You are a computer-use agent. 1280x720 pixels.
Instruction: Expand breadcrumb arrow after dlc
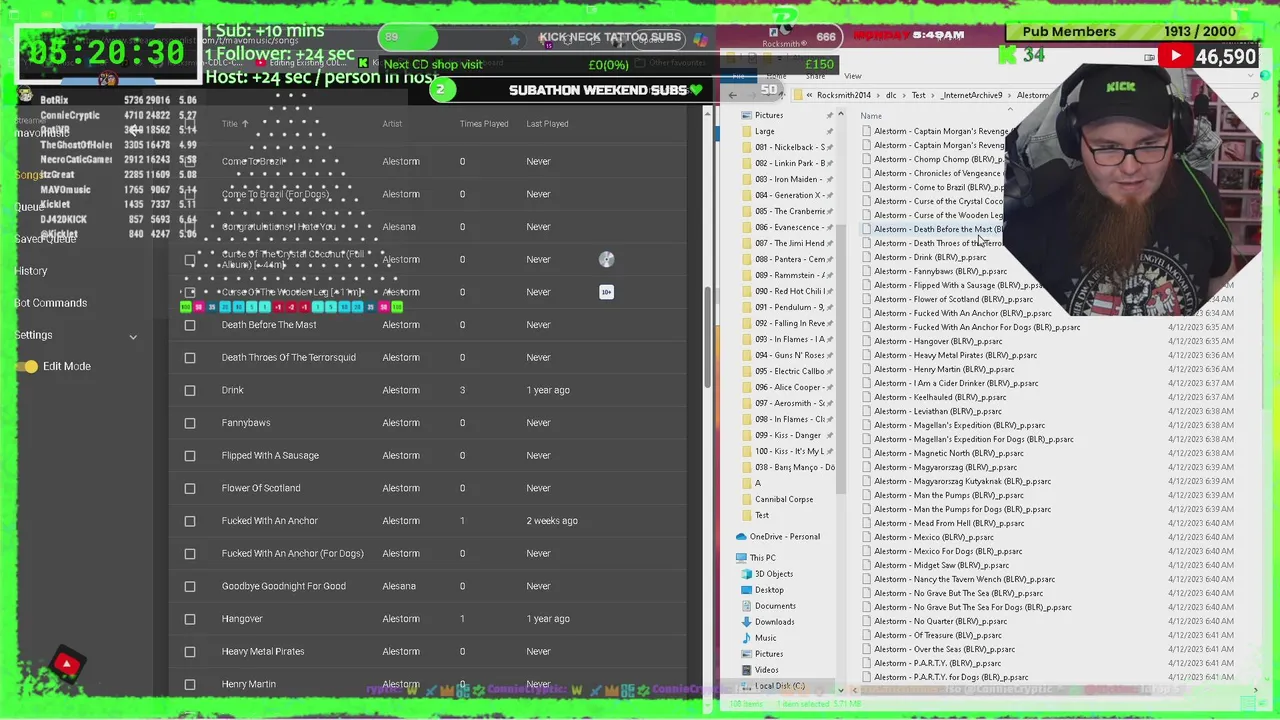point(904,96)
